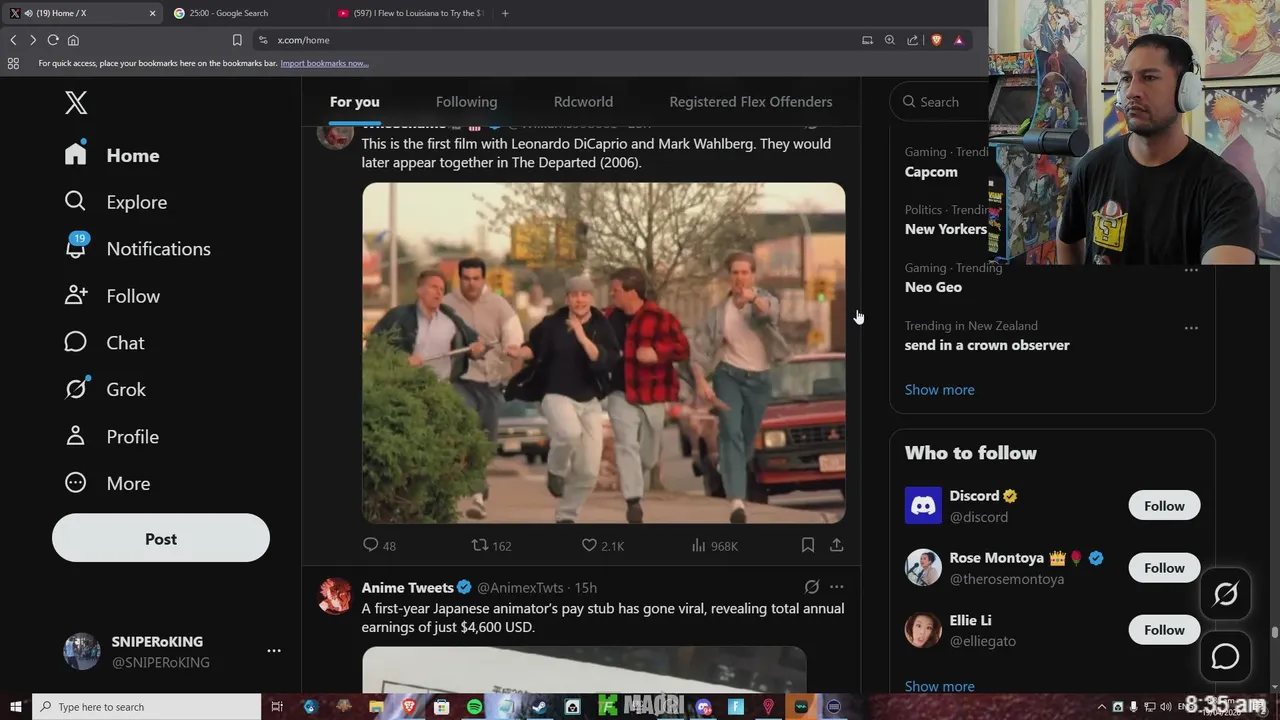Open site settings icon beside URL

point(263,40)
